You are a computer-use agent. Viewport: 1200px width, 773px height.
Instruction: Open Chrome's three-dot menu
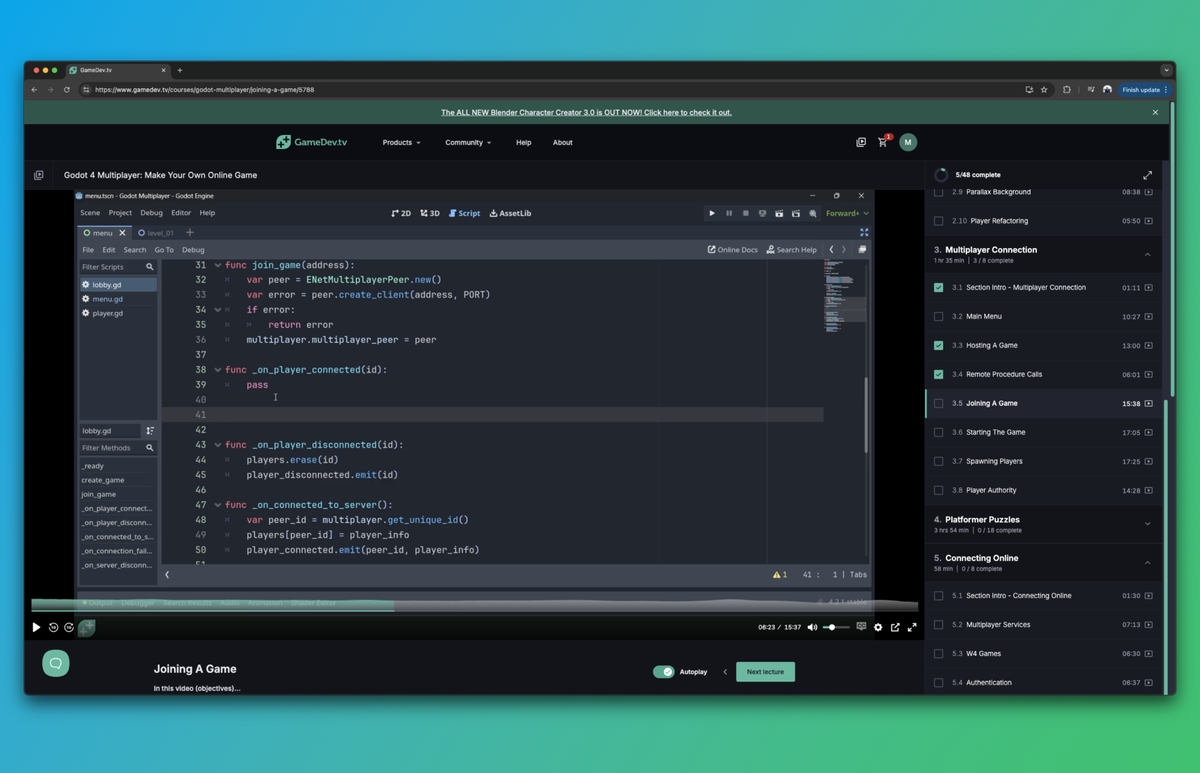tap(1166, 89)
